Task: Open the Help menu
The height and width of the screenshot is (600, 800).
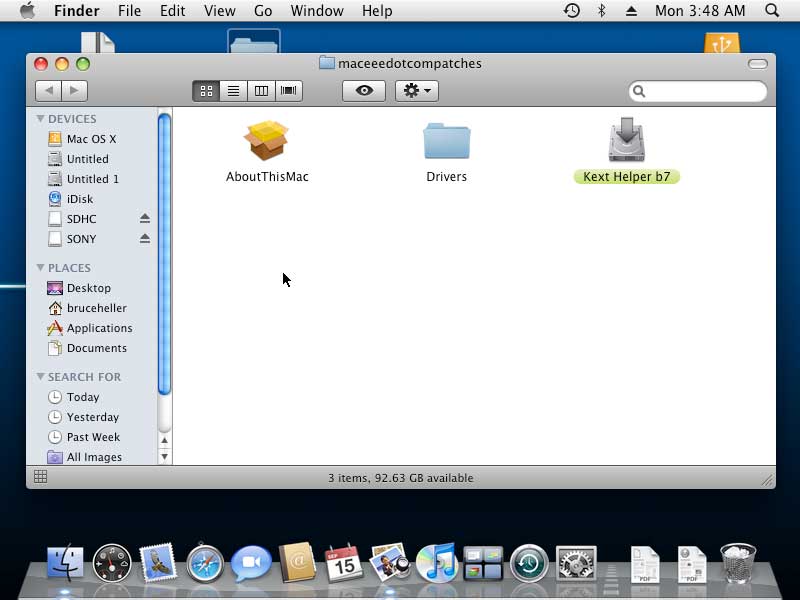Action: (x=377, y=11)
